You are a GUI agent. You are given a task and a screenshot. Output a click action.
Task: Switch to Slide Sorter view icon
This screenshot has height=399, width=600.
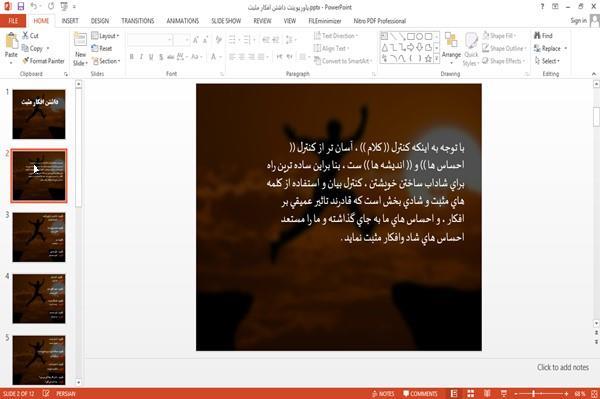point(470,394)
